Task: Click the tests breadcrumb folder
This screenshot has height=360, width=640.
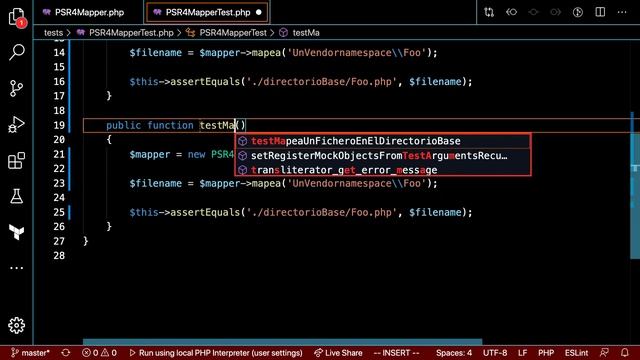Action: click(53, 33)
